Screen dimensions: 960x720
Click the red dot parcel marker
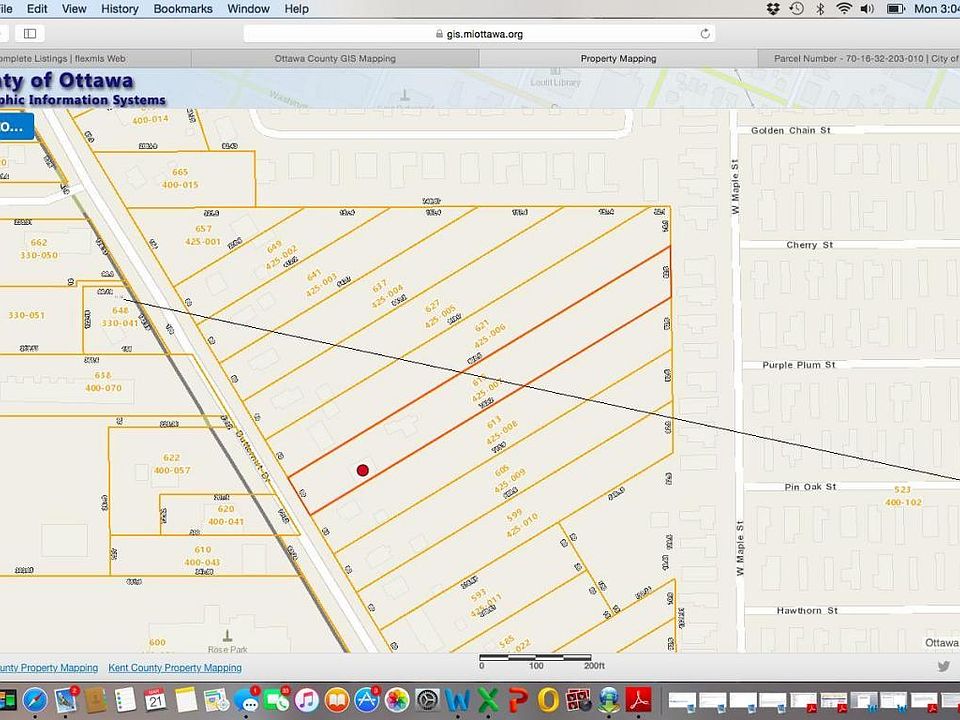point(362,470)
